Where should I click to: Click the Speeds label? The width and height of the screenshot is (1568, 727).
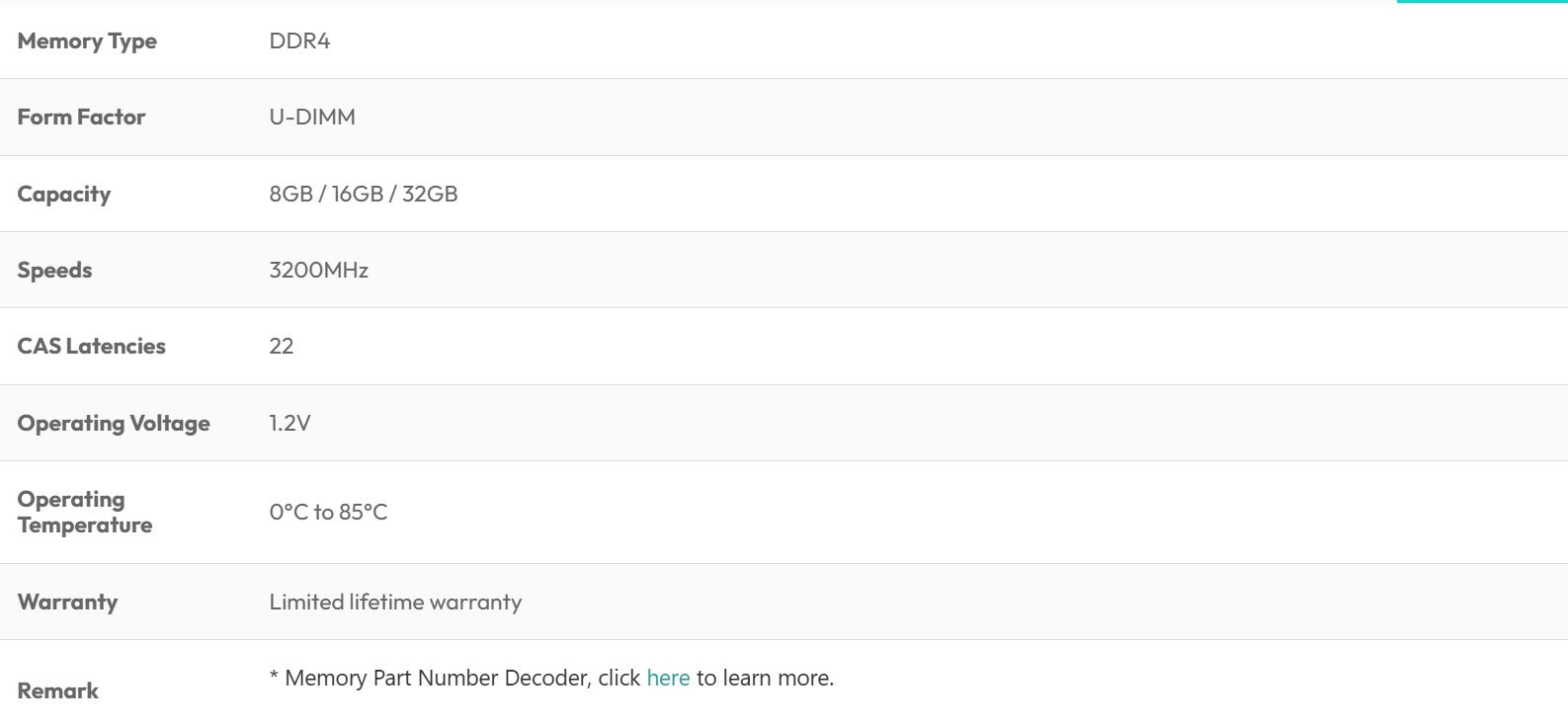pos(54,271)
